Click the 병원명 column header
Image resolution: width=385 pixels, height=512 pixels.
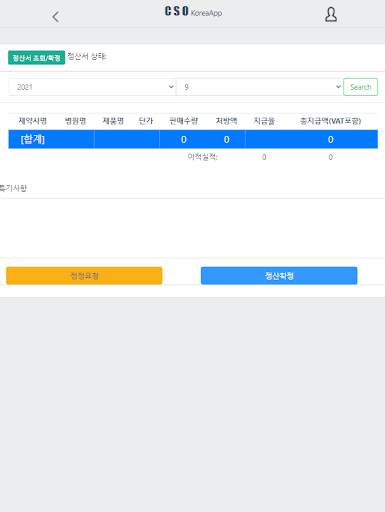pyautogui.click(x=75, y=121)
